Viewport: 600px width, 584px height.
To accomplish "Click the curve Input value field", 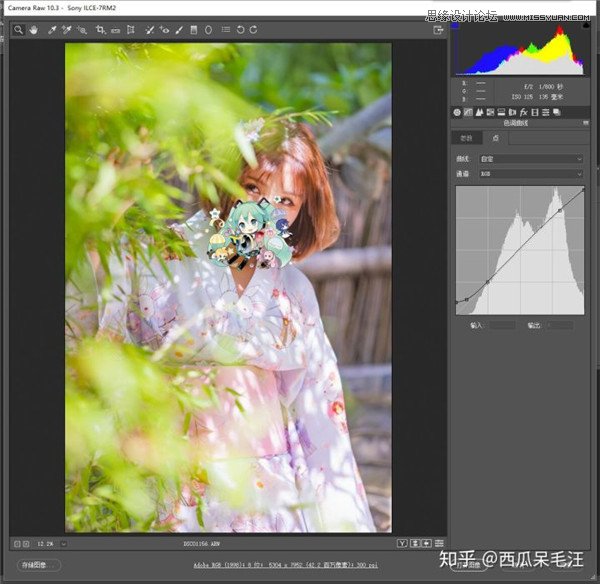I will (502, 325).
